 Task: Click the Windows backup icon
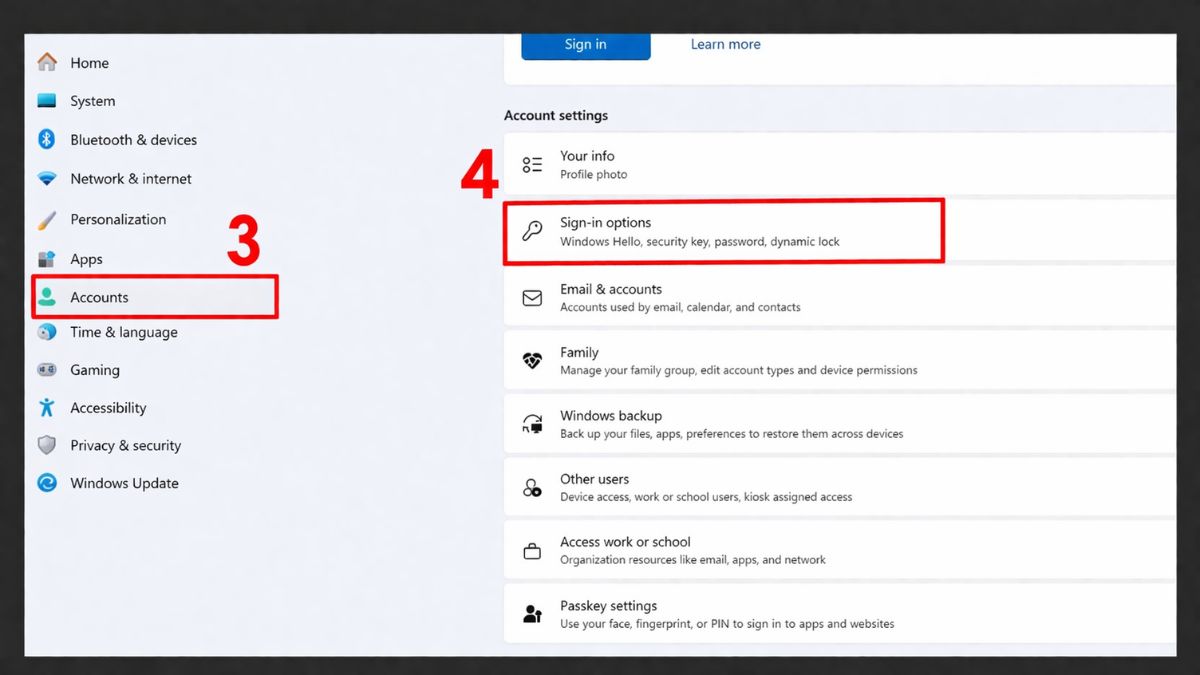click(532, 423)
